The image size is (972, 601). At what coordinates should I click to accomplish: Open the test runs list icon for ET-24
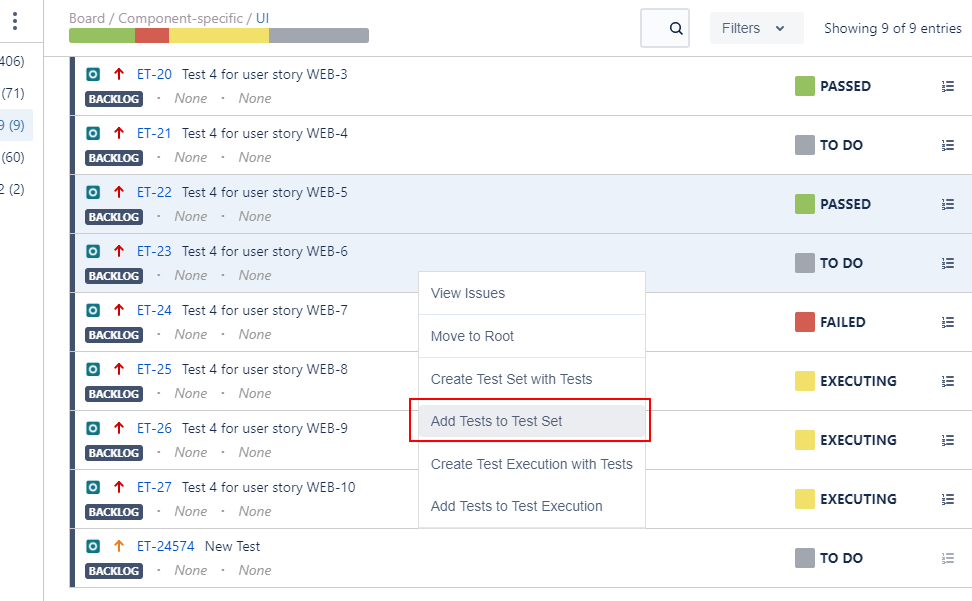click(x=948, y=322)
